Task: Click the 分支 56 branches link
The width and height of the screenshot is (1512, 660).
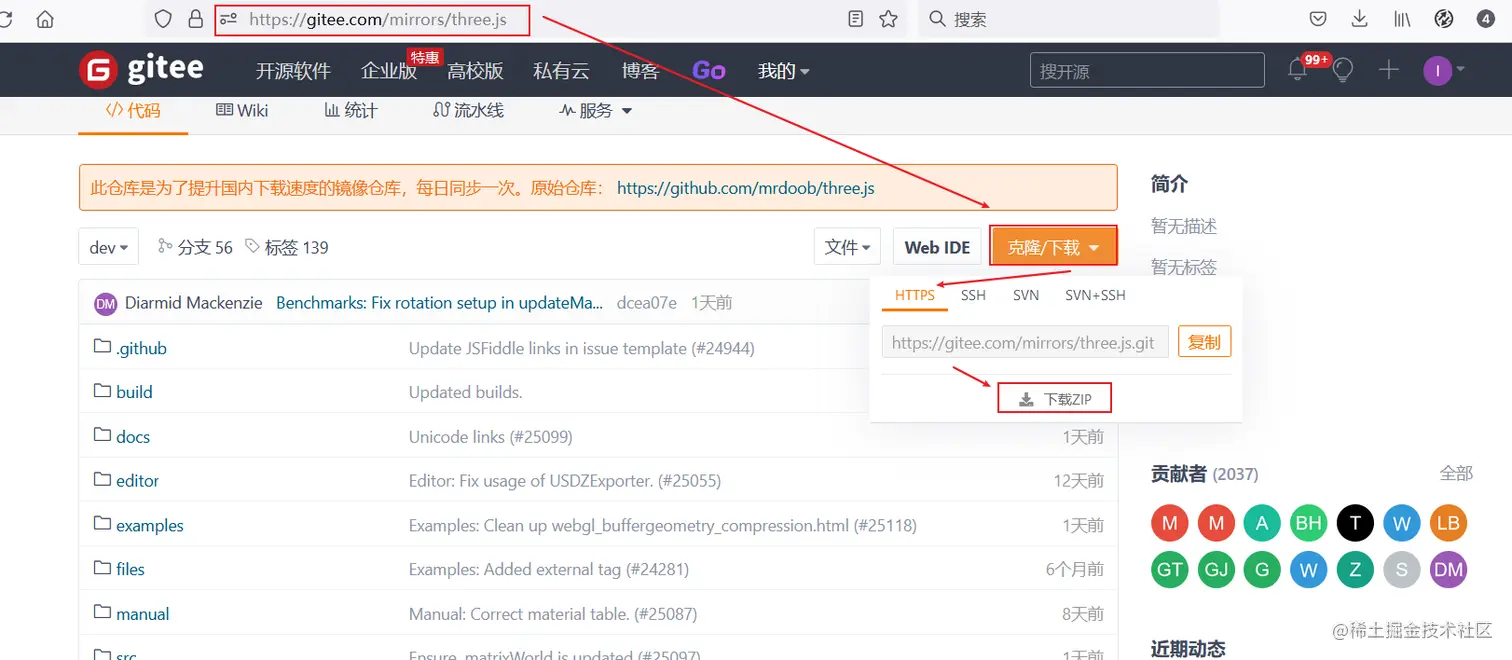Action: tap(194, 247)
